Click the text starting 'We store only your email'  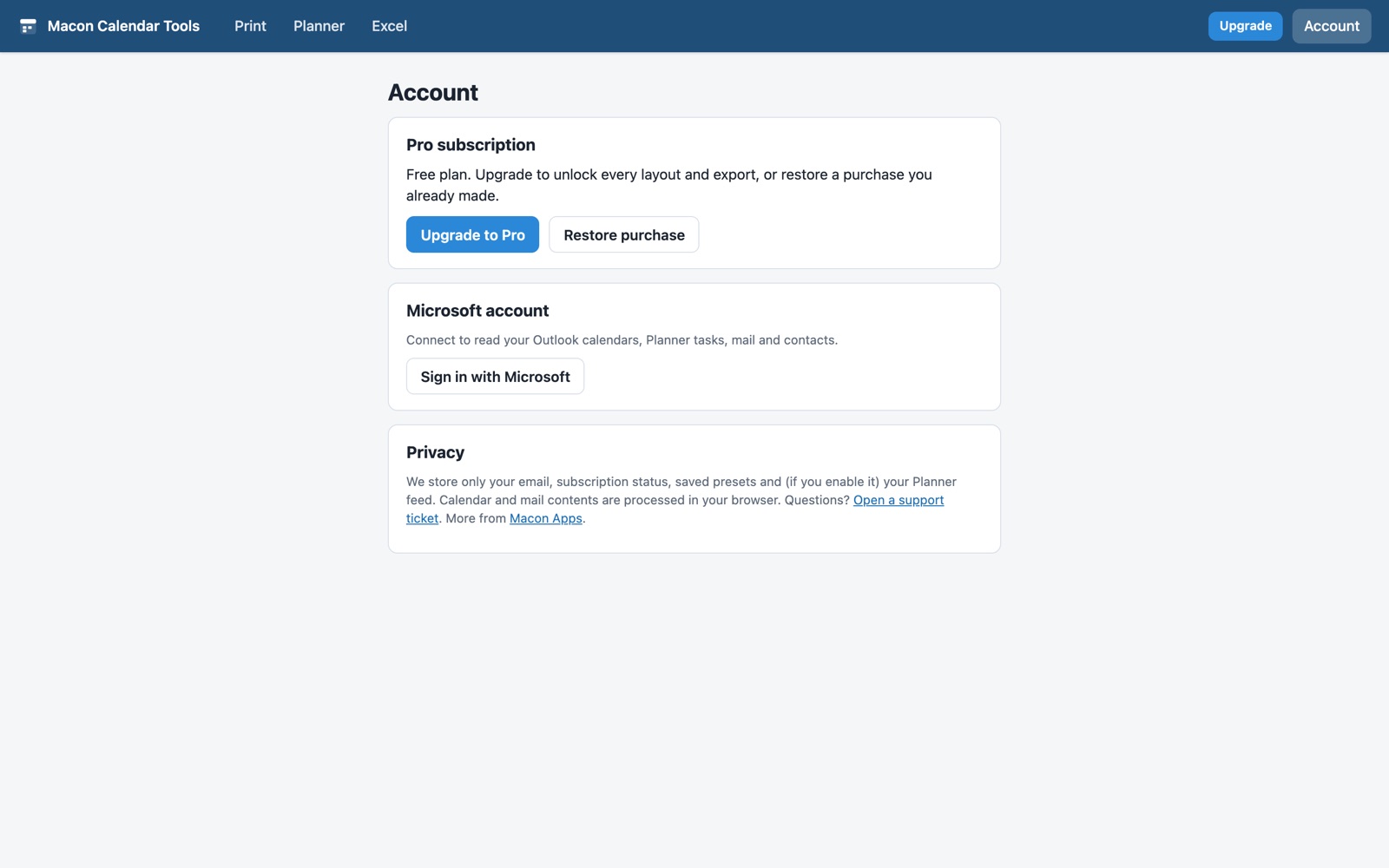tap(681, 500)
